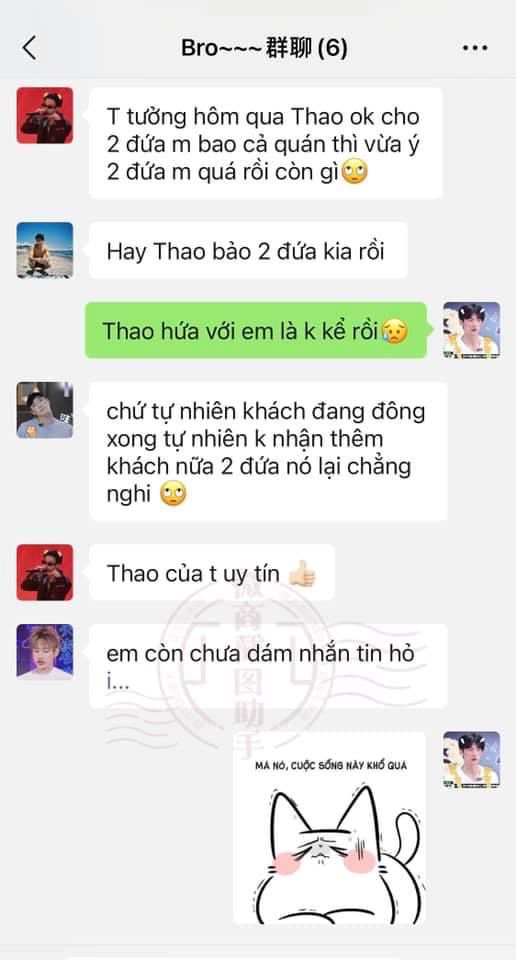Tap the cap-wearing avatar beside 'chứ tự nhiên'

click(x=45, y=410)
